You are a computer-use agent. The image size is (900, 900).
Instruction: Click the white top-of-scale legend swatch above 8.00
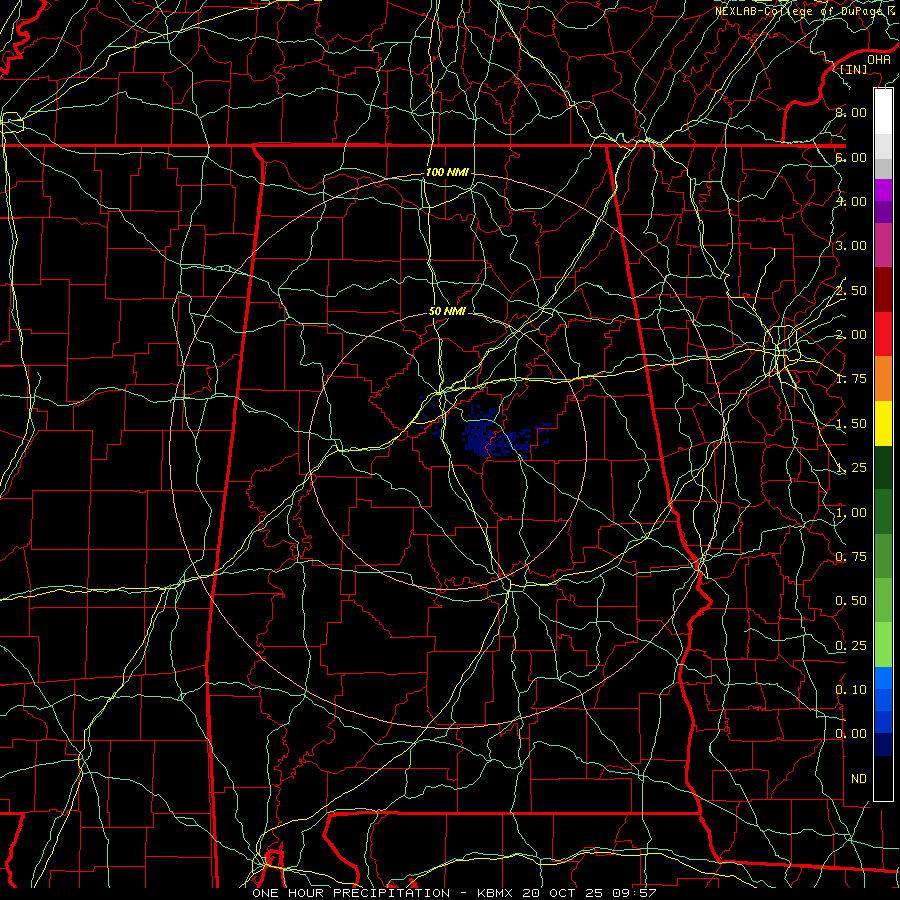[x=883, y=111]
